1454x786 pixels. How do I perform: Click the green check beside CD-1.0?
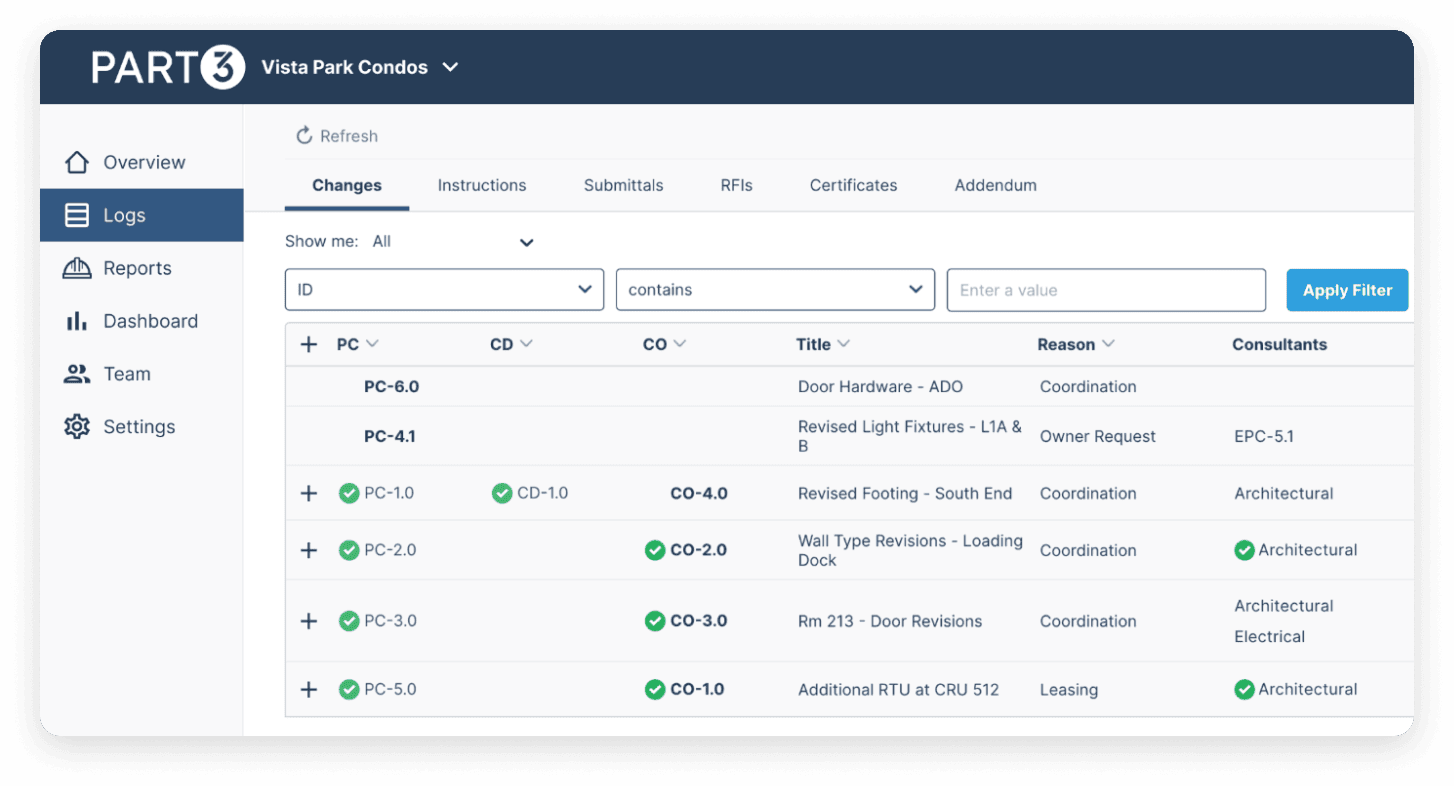point(502,493)
